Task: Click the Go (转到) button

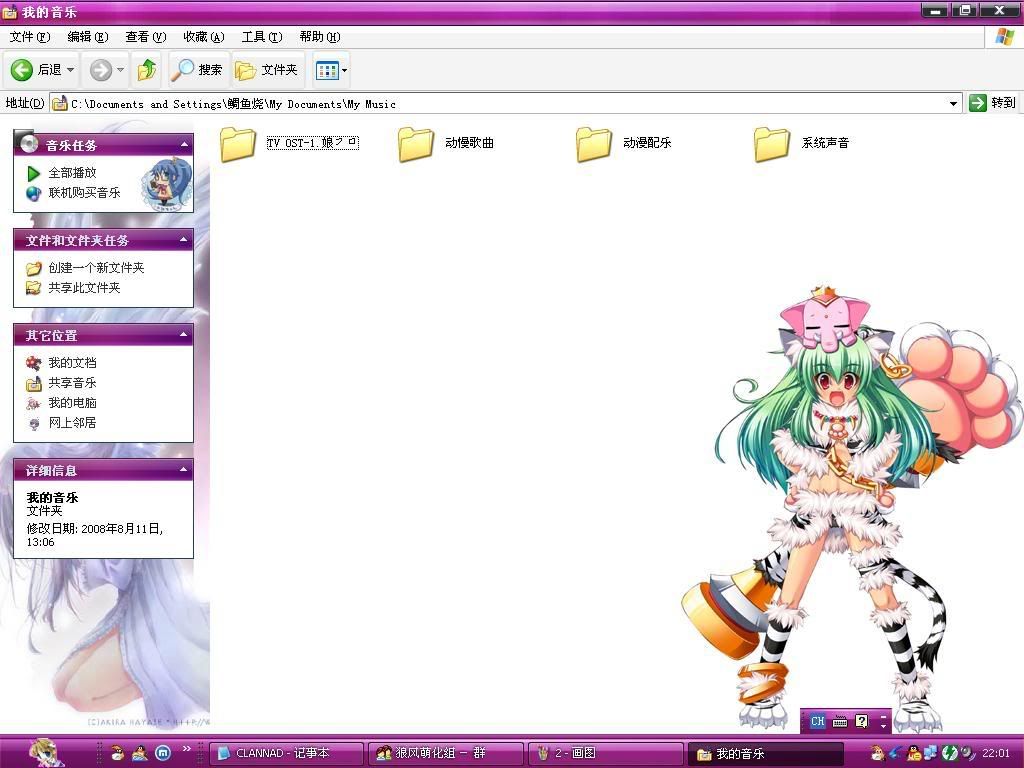Action: (x=993, y=103)
